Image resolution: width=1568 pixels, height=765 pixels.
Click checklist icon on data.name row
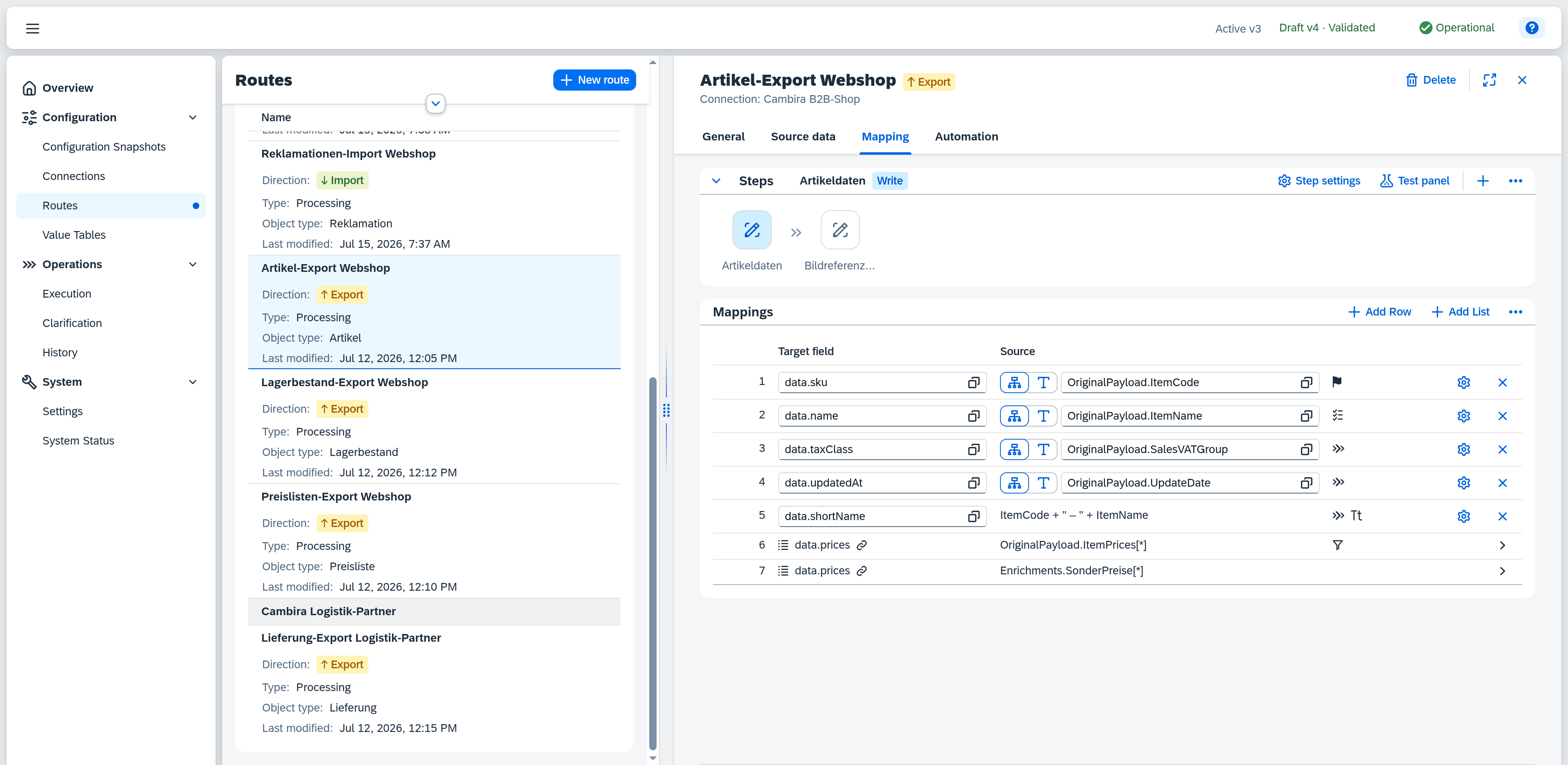1337,415
